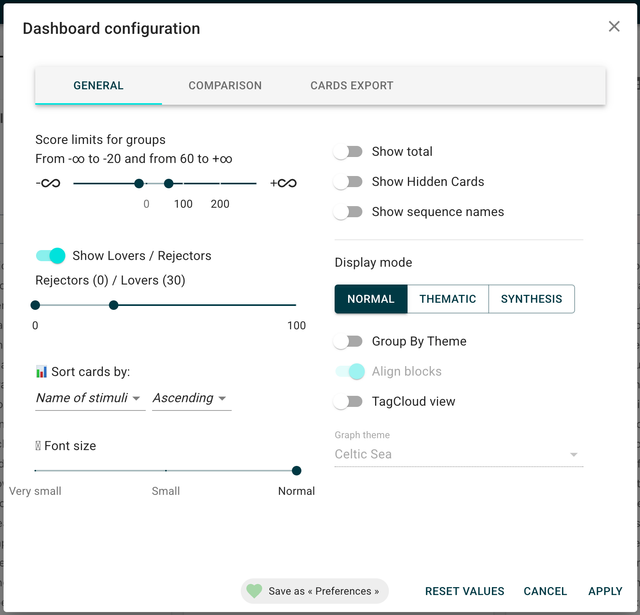Click the Font size slider handle
Image resolution: width=640 pixels, height=615 pixels.
pos(296,470)
